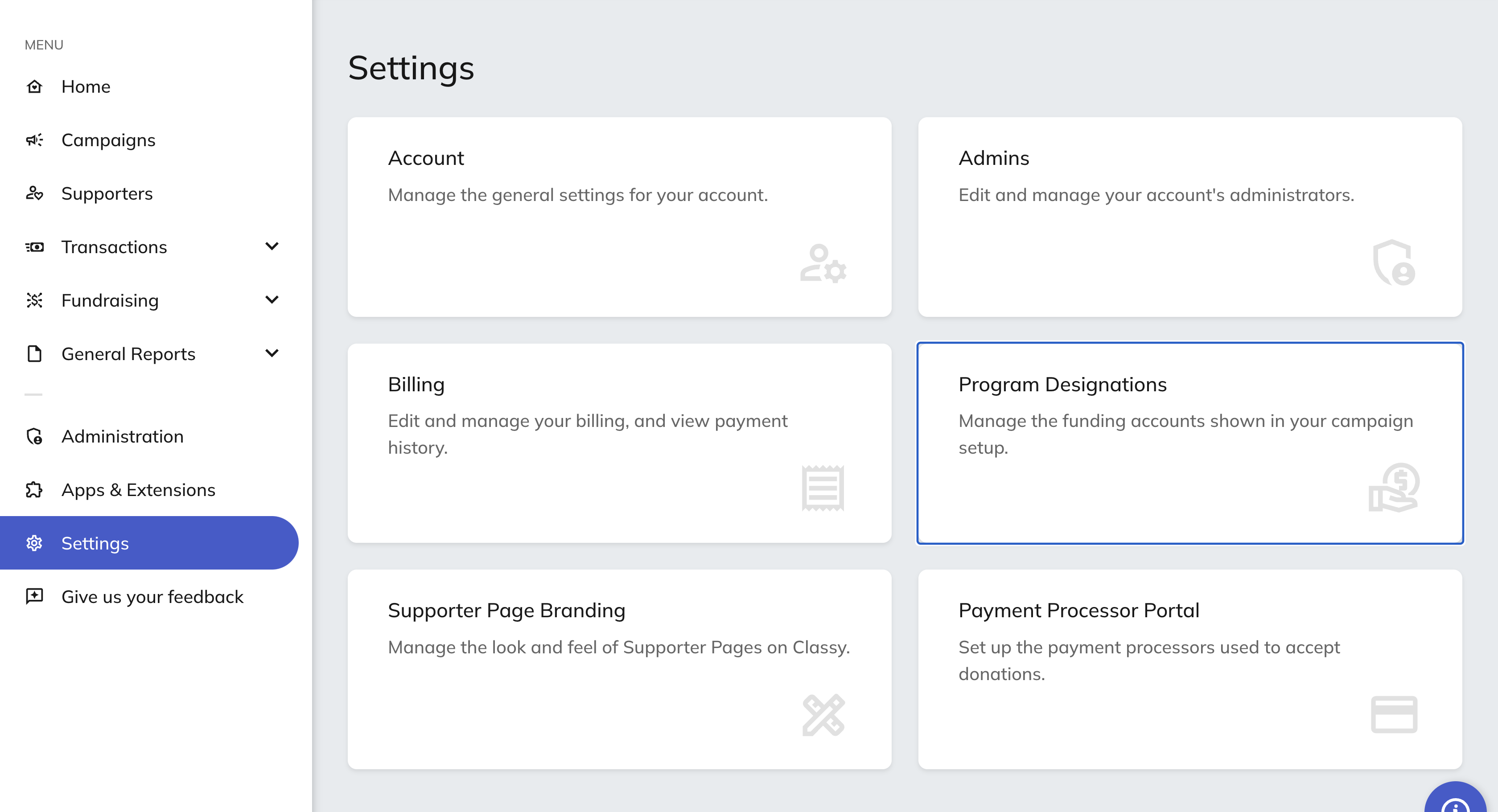Click the Apps & Extensions puzzle icon

coord(34,490)
